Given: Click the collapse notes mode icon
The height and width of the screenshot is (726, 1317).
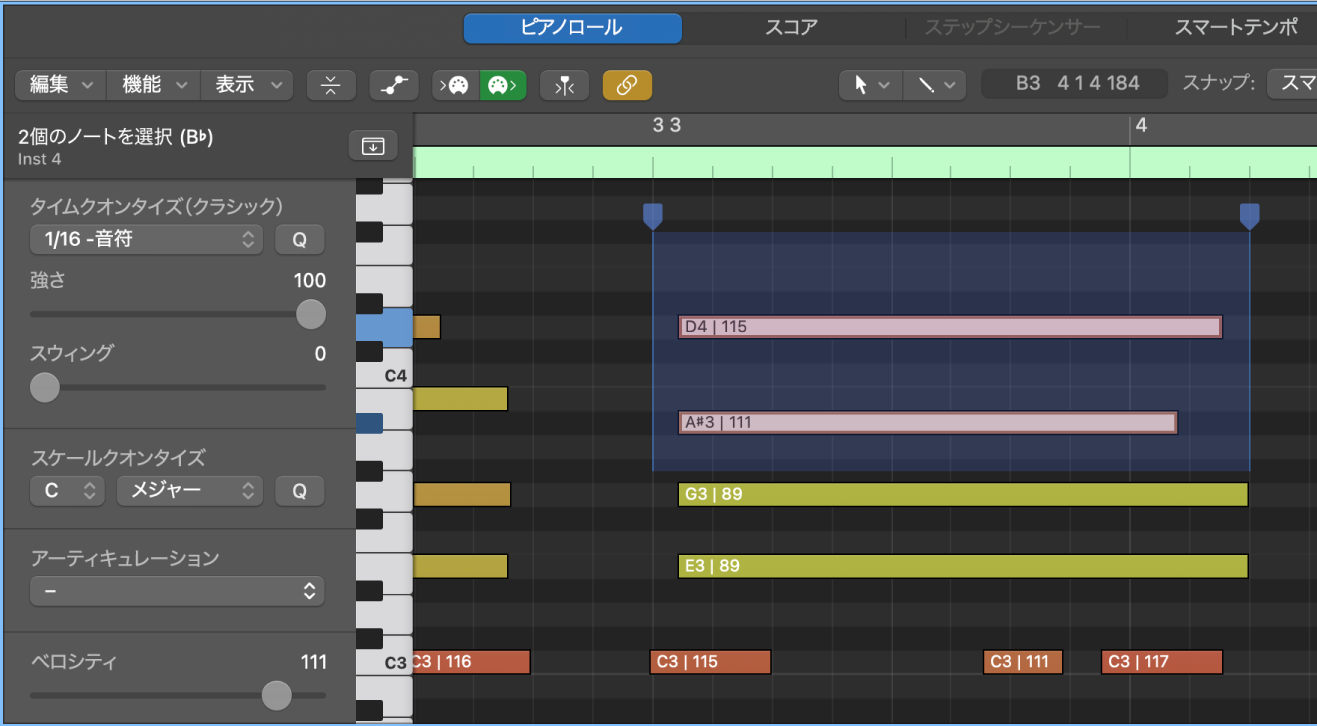Looking at the screenshot, I should pyautogui.click(x=331, y=86).
